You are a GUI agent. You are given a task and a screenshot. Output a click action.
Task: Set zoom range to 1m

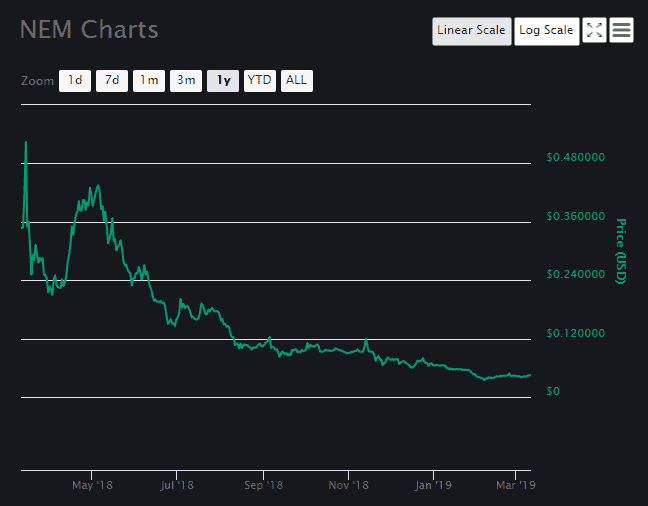click(x=149, y=81)
